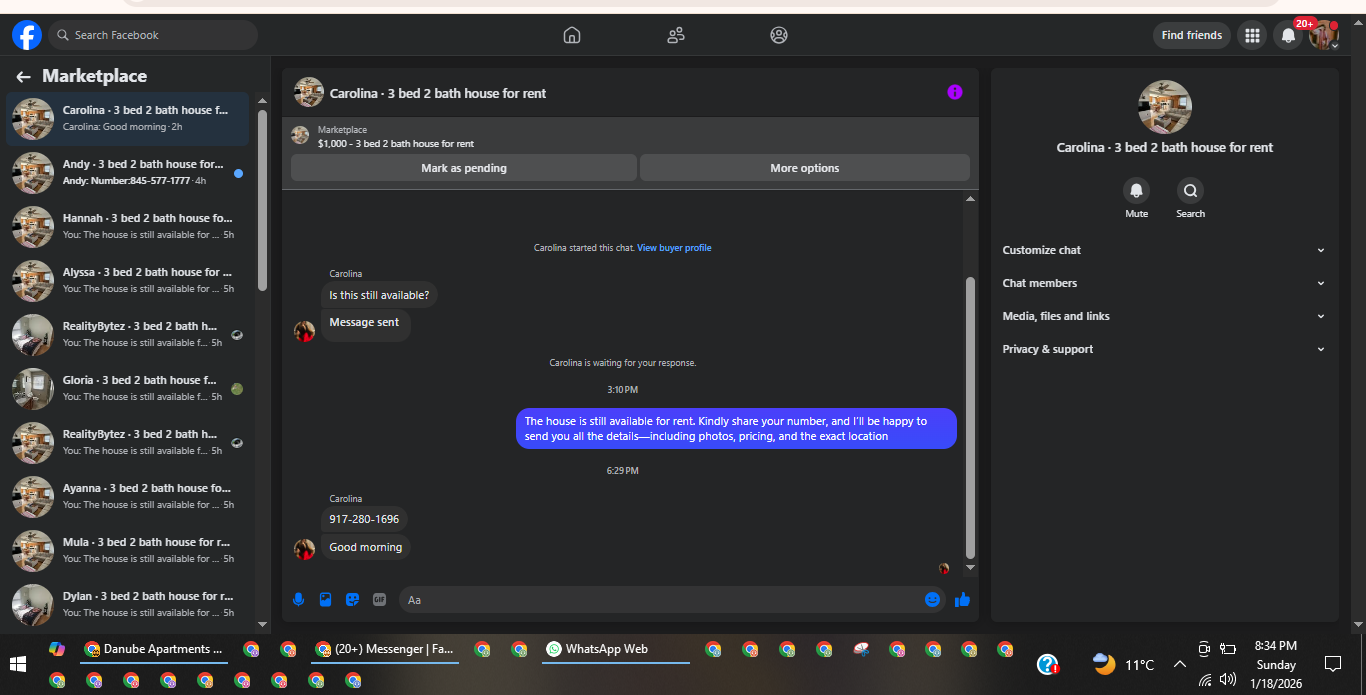Open the emoji picker smiley icon

932,600
